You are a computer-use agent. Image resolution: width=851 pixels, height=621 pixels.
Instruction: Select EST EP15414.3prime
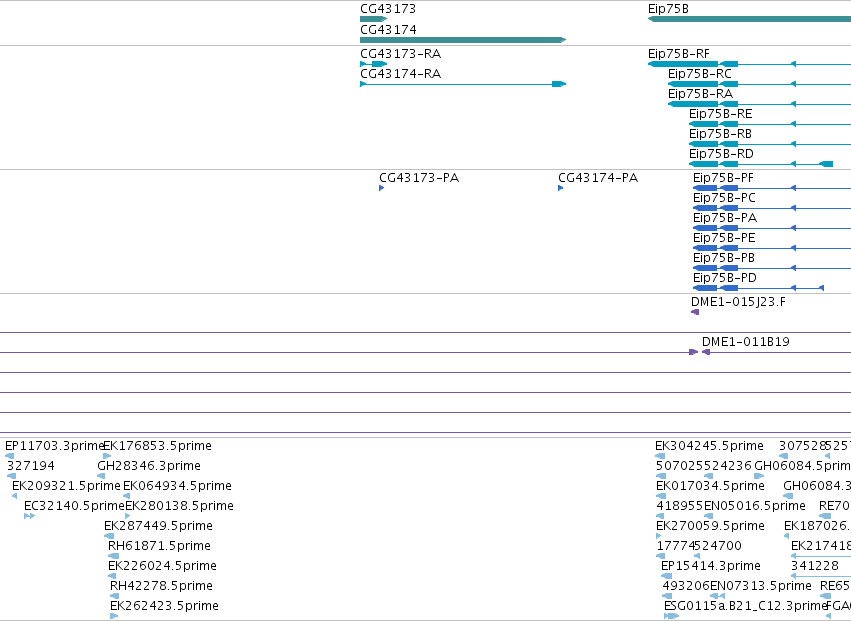click(x=711, y=567)
